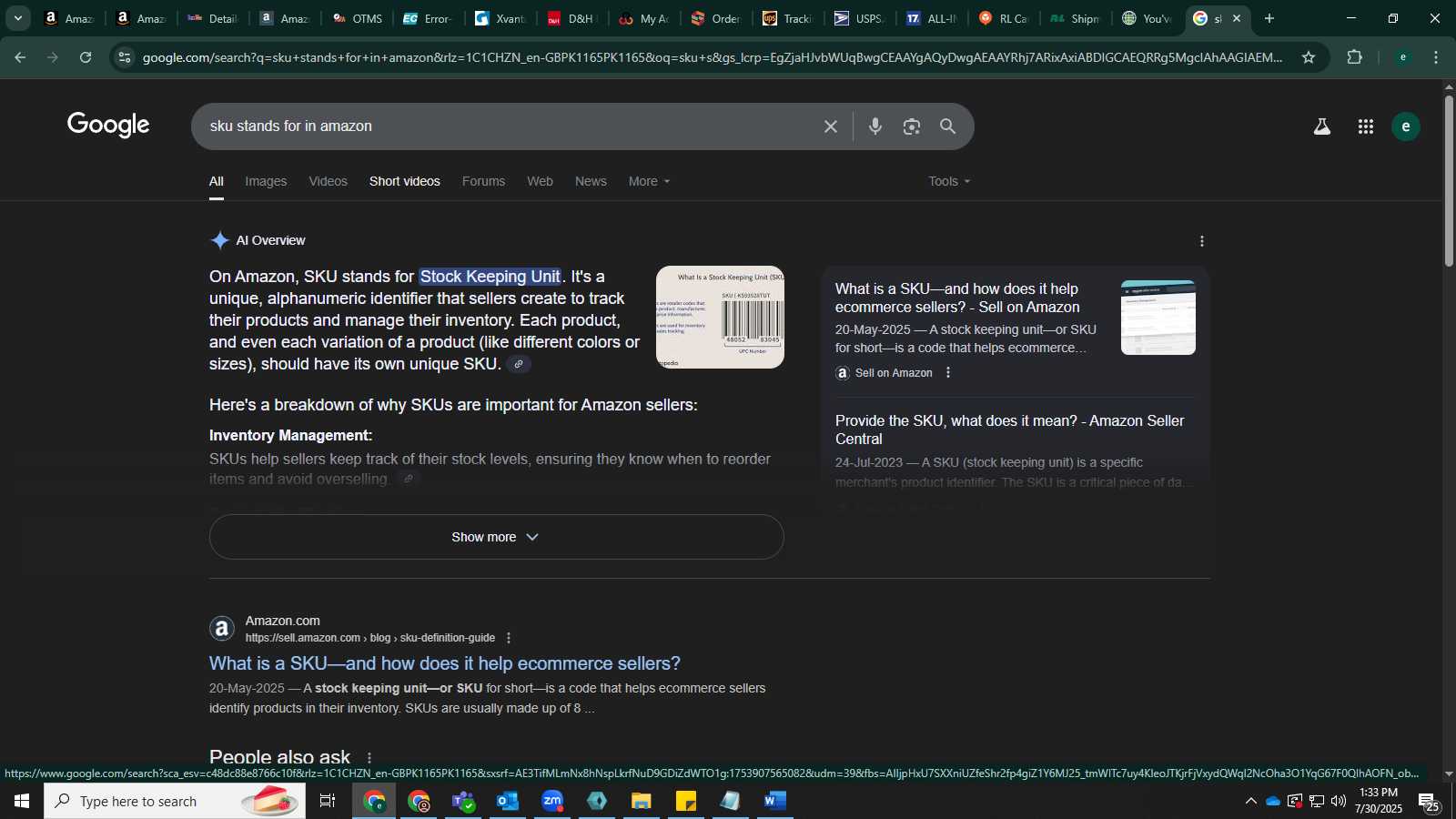1456x819 pixels.
Task: Switch to the D&H browser tab
Action: [572, 18]
